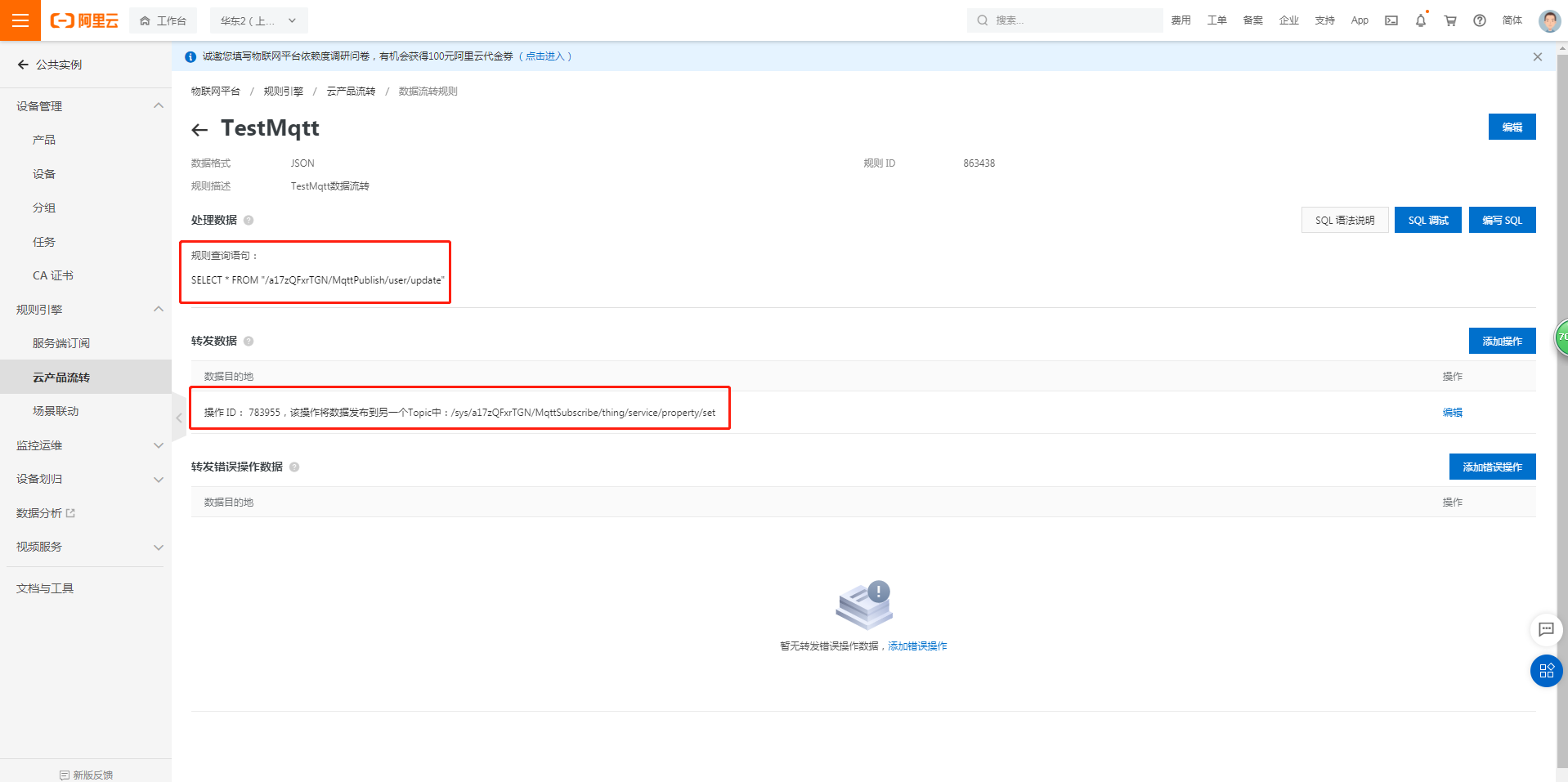This screenshot has height=782, width=1568.
Task: Go back using the TestMqtt back arrow
Action: point(199,129)
